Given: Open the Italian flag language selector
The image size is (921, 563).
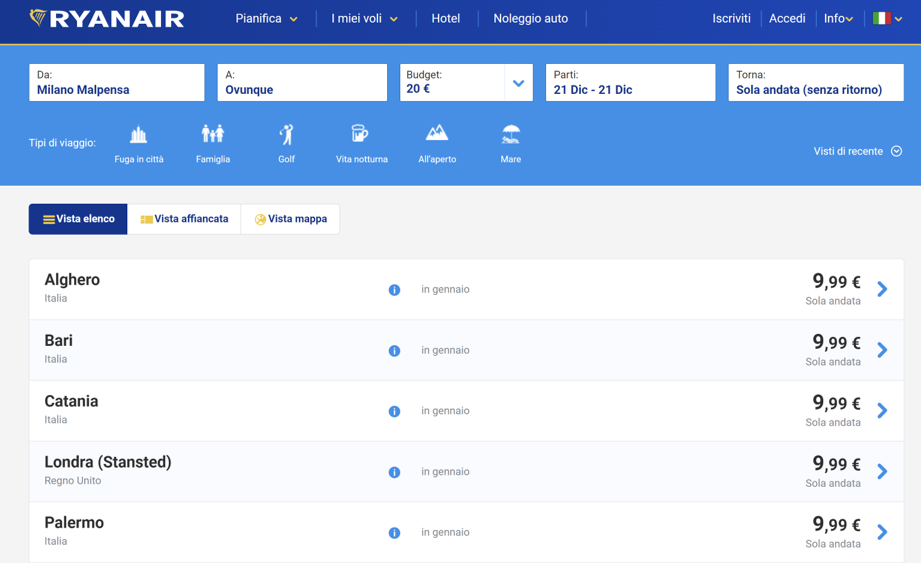Looking at the screenshot, I should point(886,19).
